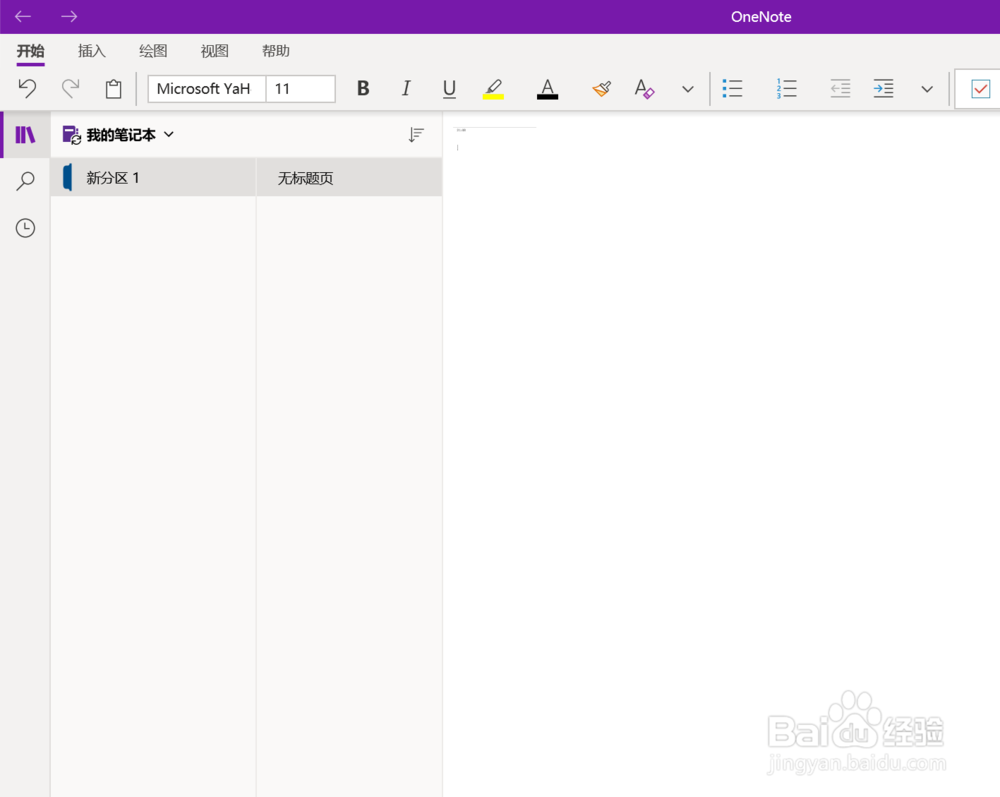Switch to the 插入 tab
1000x797 pixels.
(x=92, y=51)
